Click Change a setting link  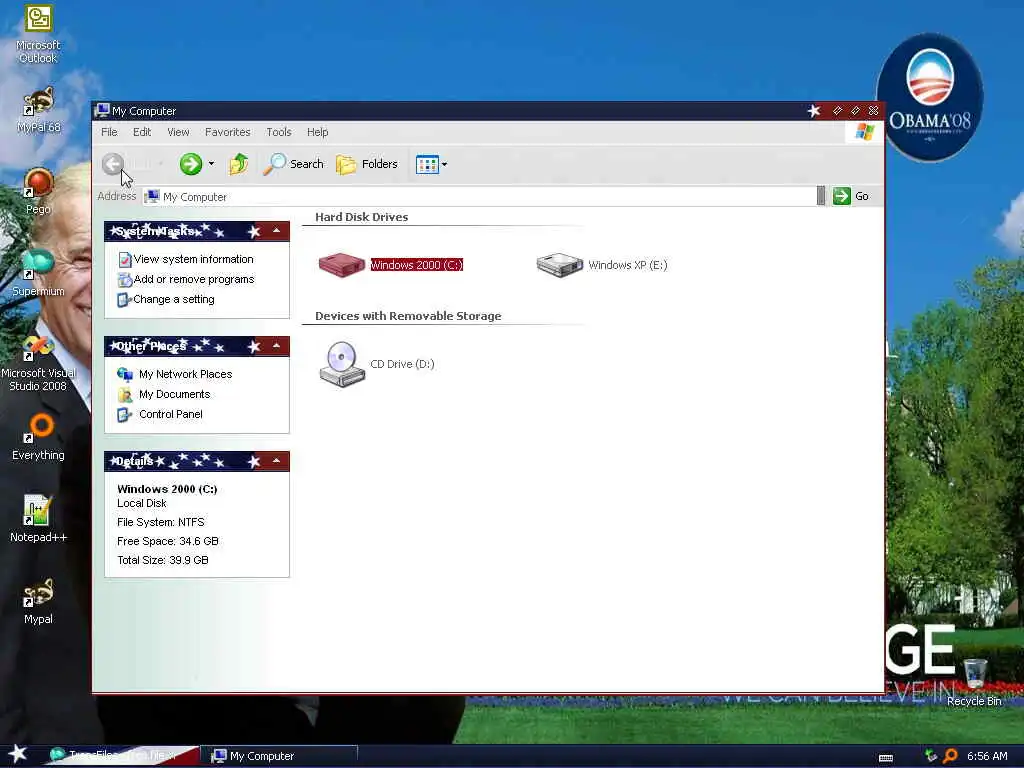tap(174, 299)
